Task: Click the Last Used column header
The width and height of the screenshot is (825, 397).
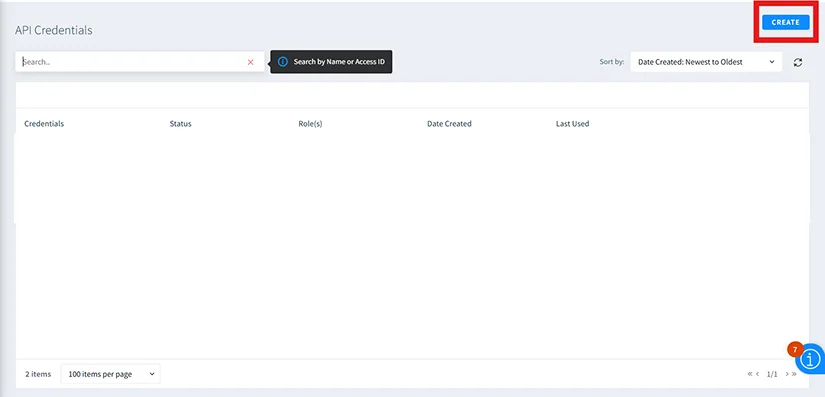Action: pos(572,124)
